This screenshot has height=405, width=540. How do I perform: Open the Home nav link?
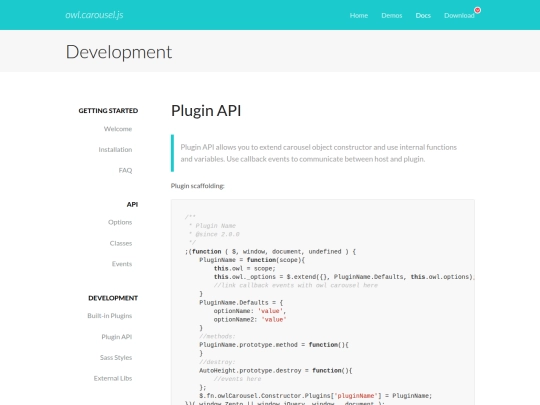(359, 15)
